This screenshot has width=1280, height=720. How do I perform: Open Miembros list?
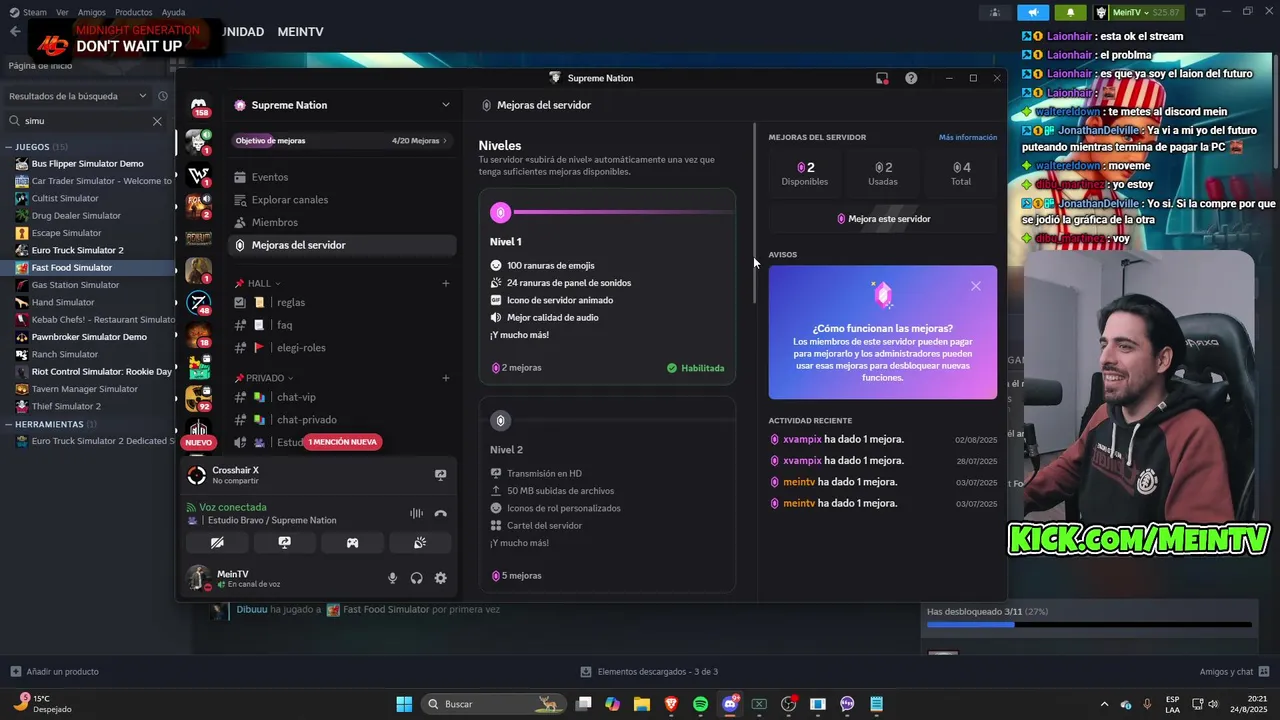pyautogui.click(x=342, y=222)
